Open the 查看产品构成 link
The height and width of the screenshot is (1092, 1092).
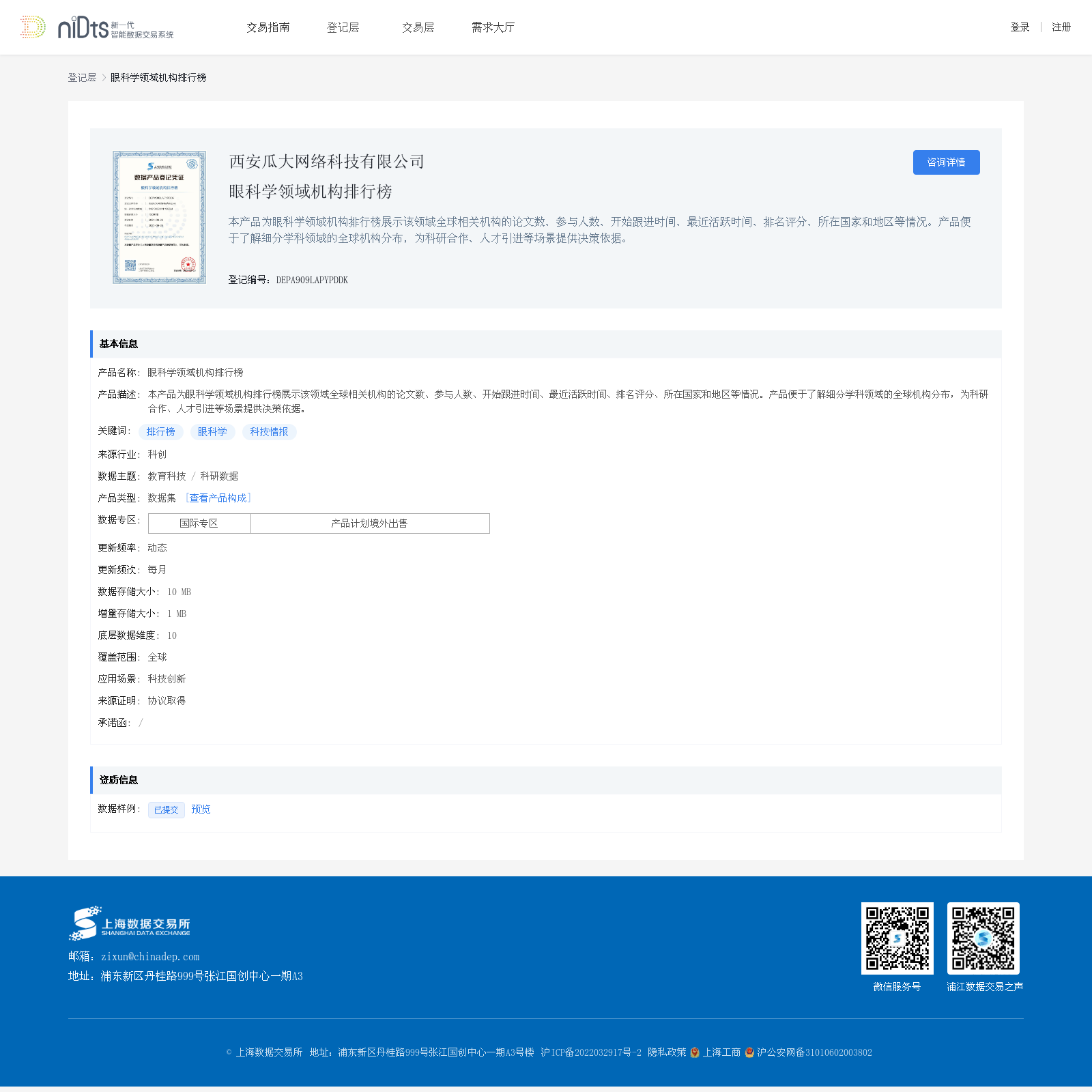coord(218,498)
